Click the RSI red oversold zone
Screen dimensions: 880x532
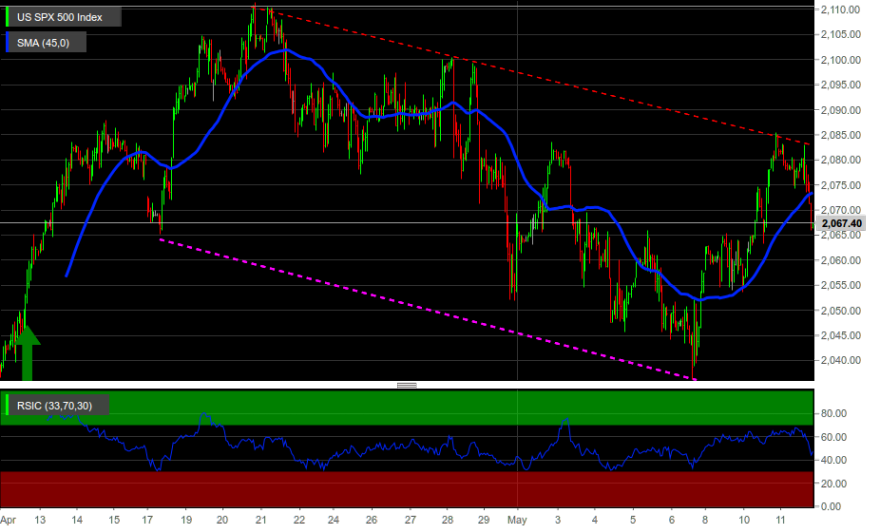pos(407,489)
